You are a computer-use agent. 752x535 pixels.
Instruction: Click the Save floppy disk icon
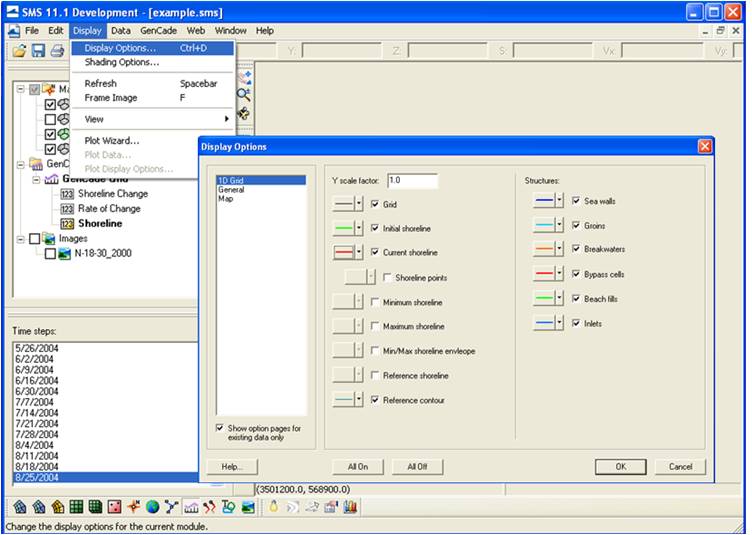pos(38,50)
